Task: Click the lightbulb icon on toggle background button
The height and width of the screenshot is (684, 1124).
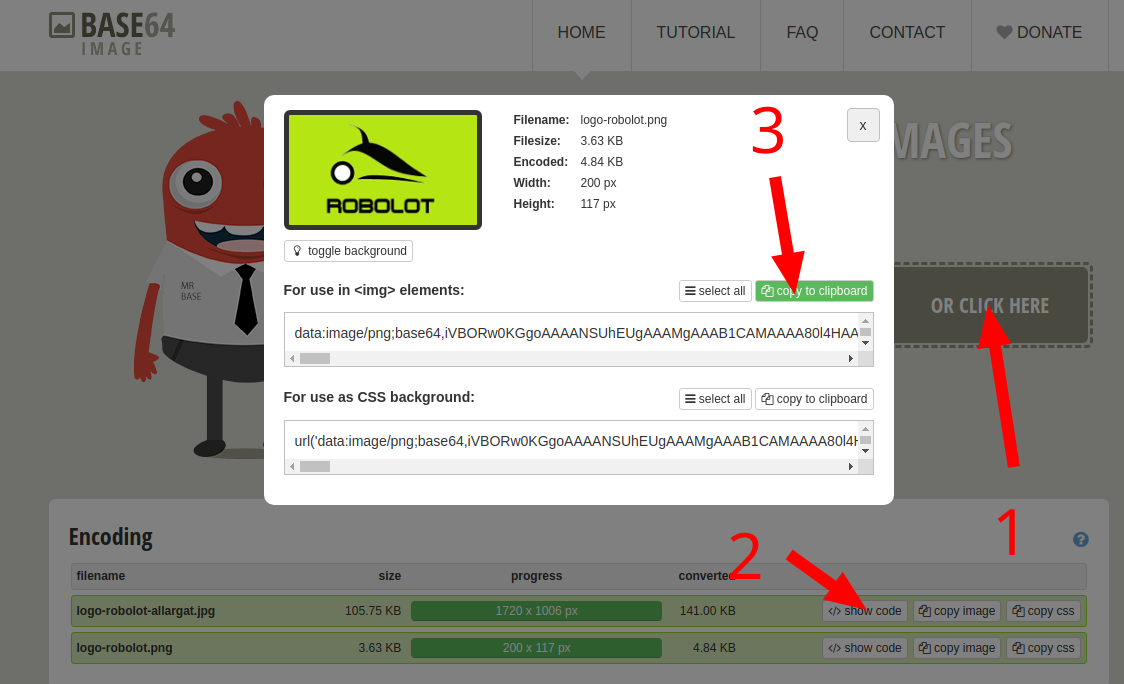Action: pos(297,251)
